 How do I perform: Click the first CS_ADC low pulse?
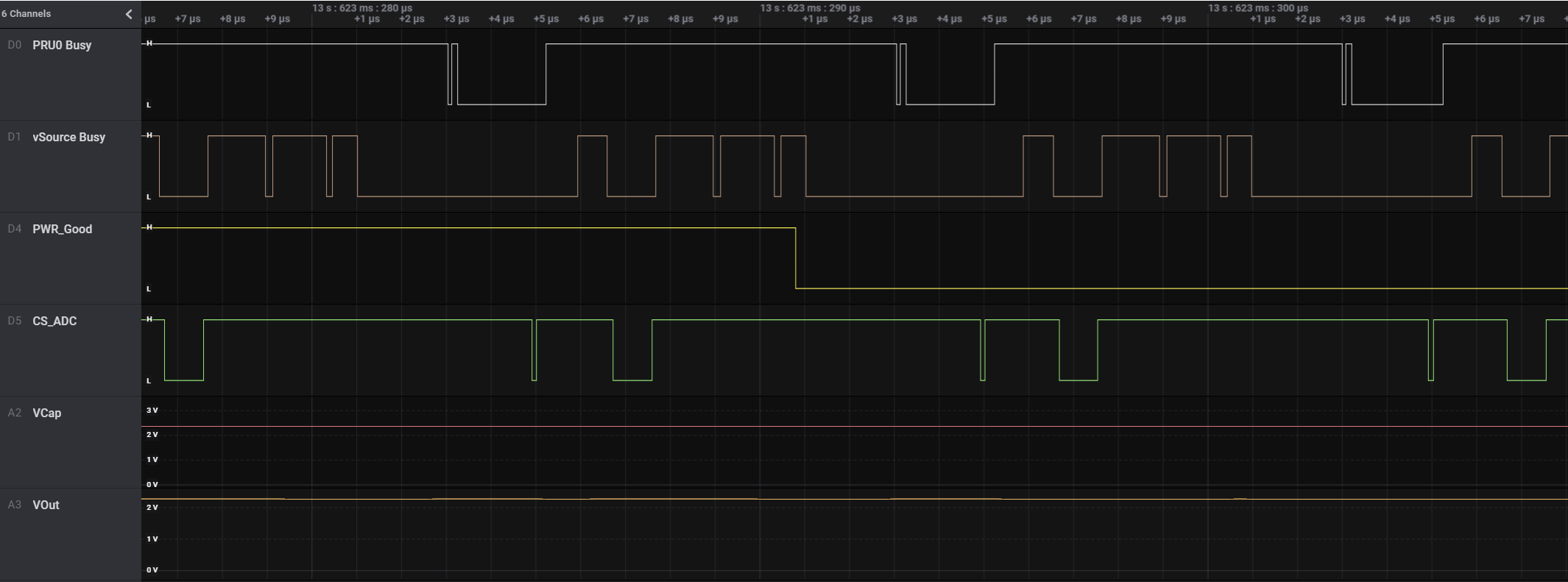click(x=184, y=350)
